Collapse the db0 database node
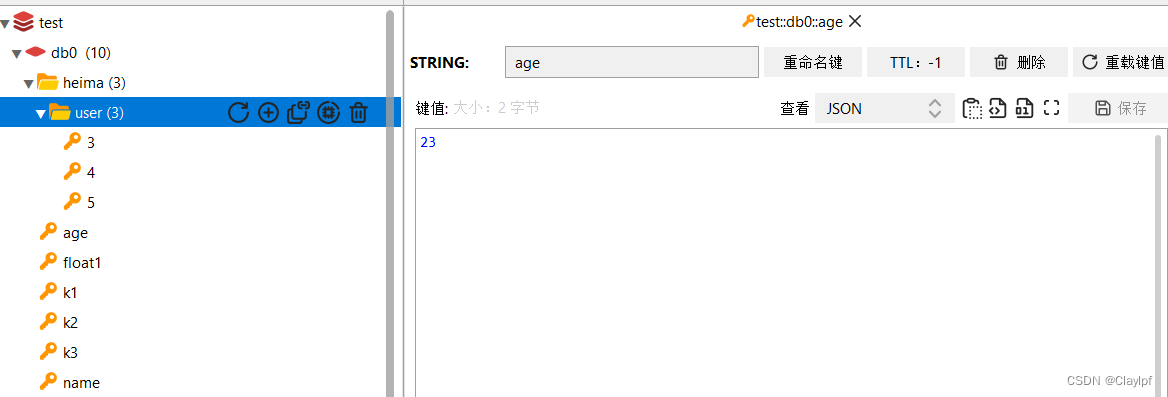This screenshot has width=1168, height=397. click(16, 54)
